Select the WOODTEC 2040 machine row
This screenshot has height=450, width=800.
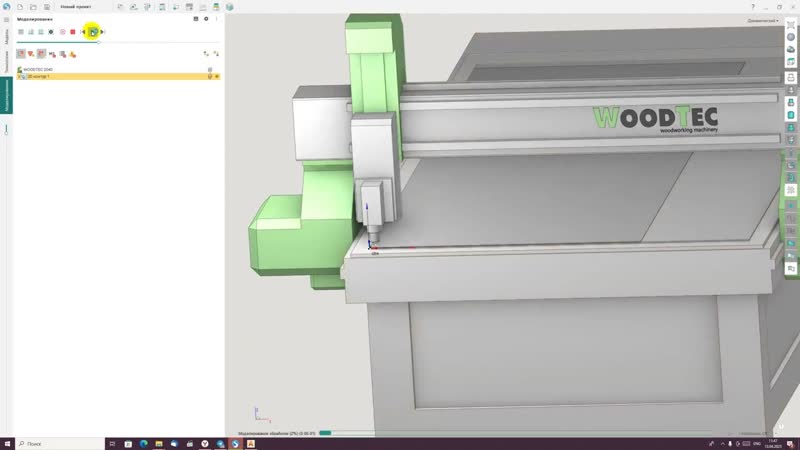(x=118, y=69)
